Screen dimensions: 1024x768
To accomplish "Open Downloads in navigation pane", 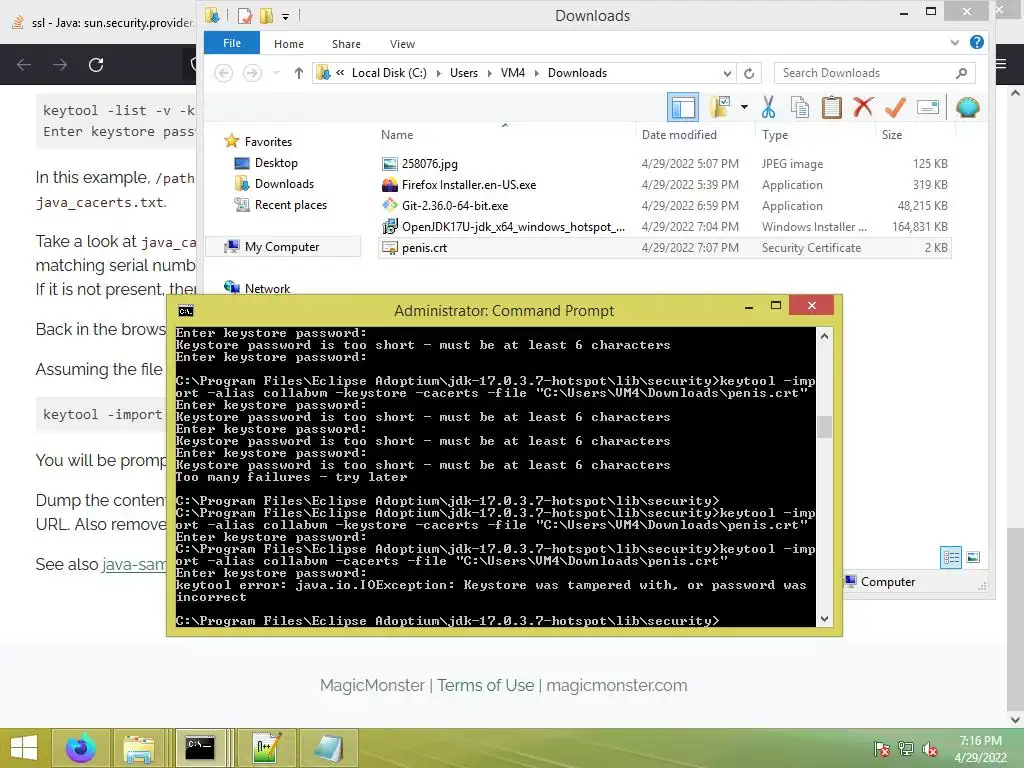I will (x=284, y=184).
